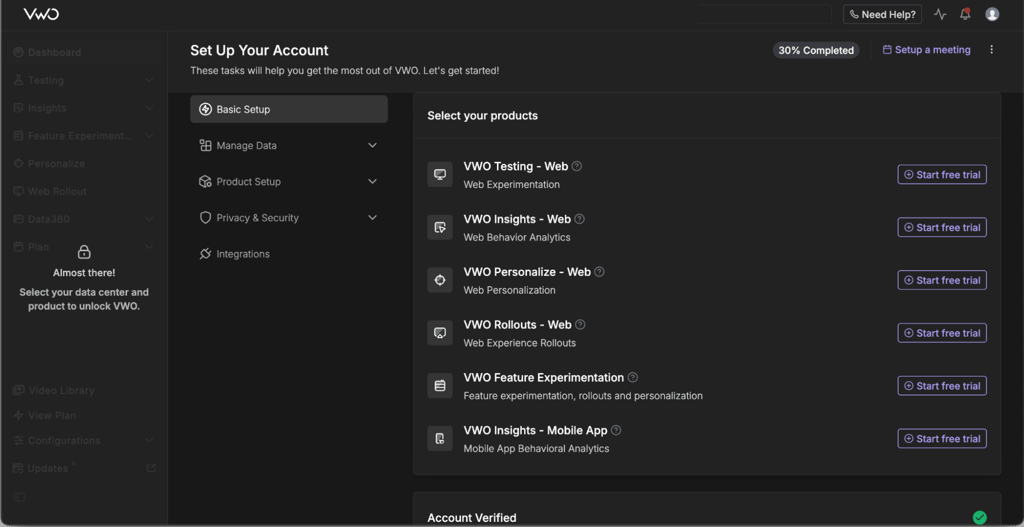This screenshot has height=527, width=1024.
Task: Expand Configurations chevron in sidebar
Action: coord(149,441)
